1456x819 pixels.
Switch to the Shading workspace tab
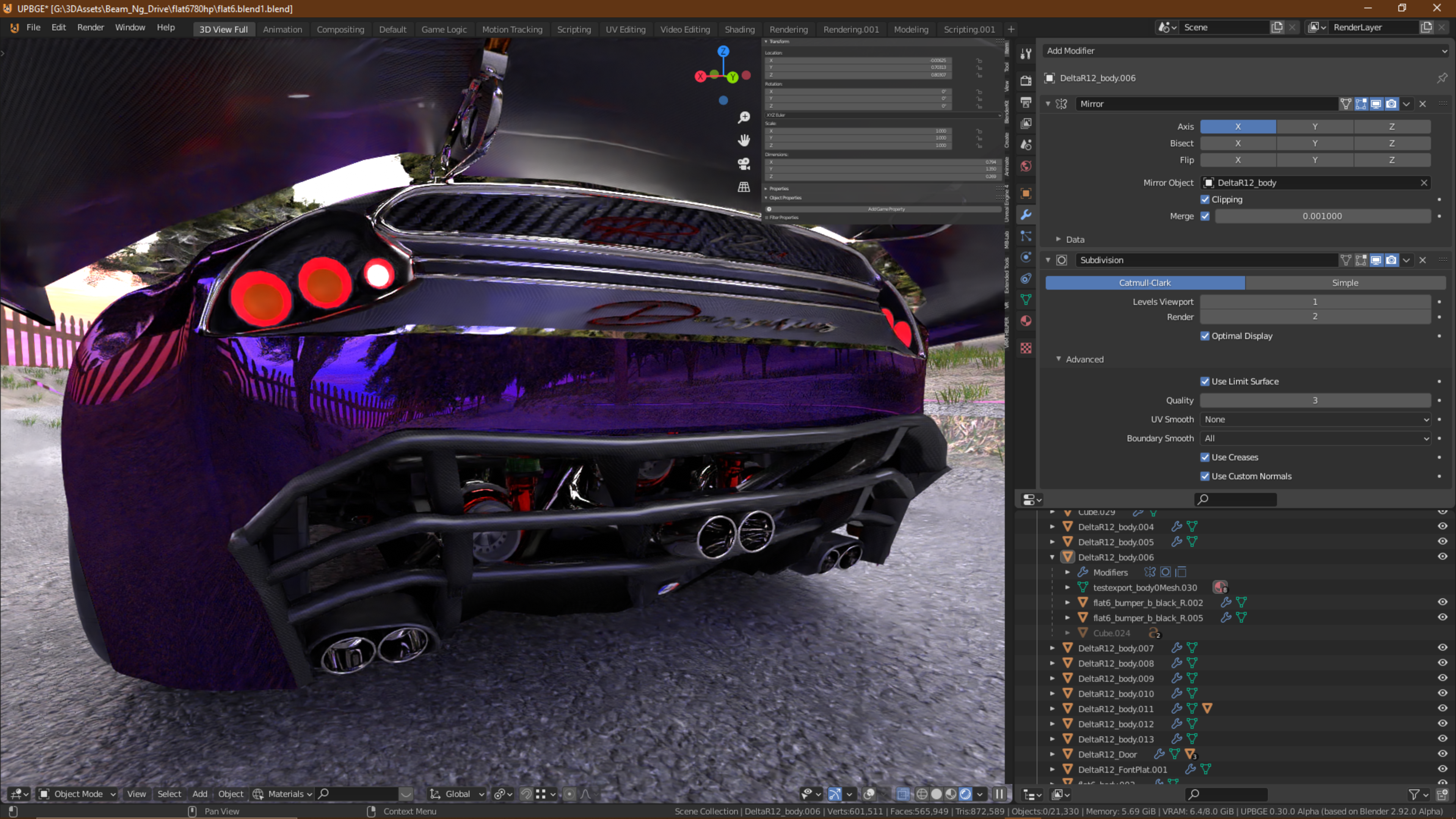(739, 30)
